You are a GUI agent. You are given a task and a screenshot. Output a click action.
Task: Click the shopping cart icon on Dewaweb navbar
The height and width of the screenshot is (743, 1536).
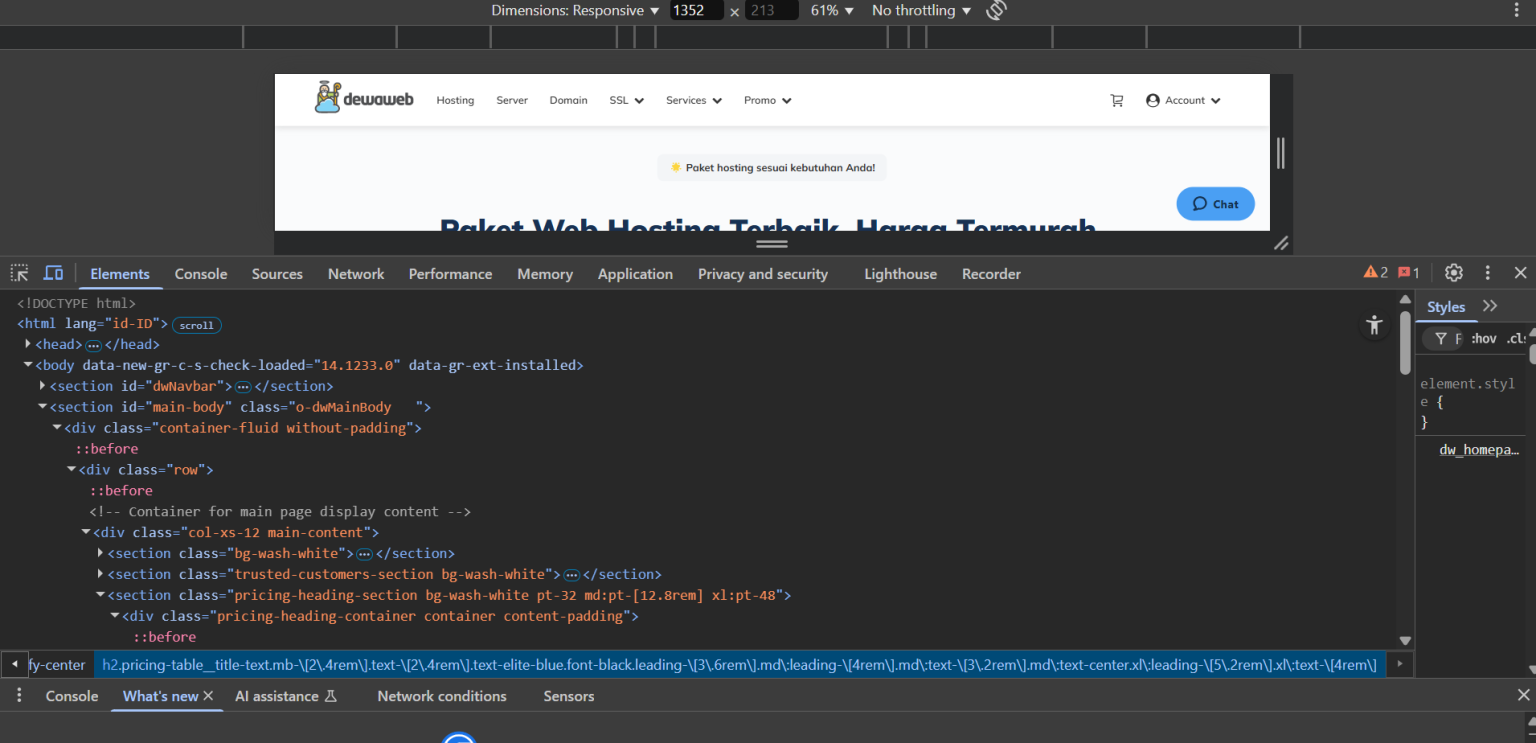(x=1117, y=100)
